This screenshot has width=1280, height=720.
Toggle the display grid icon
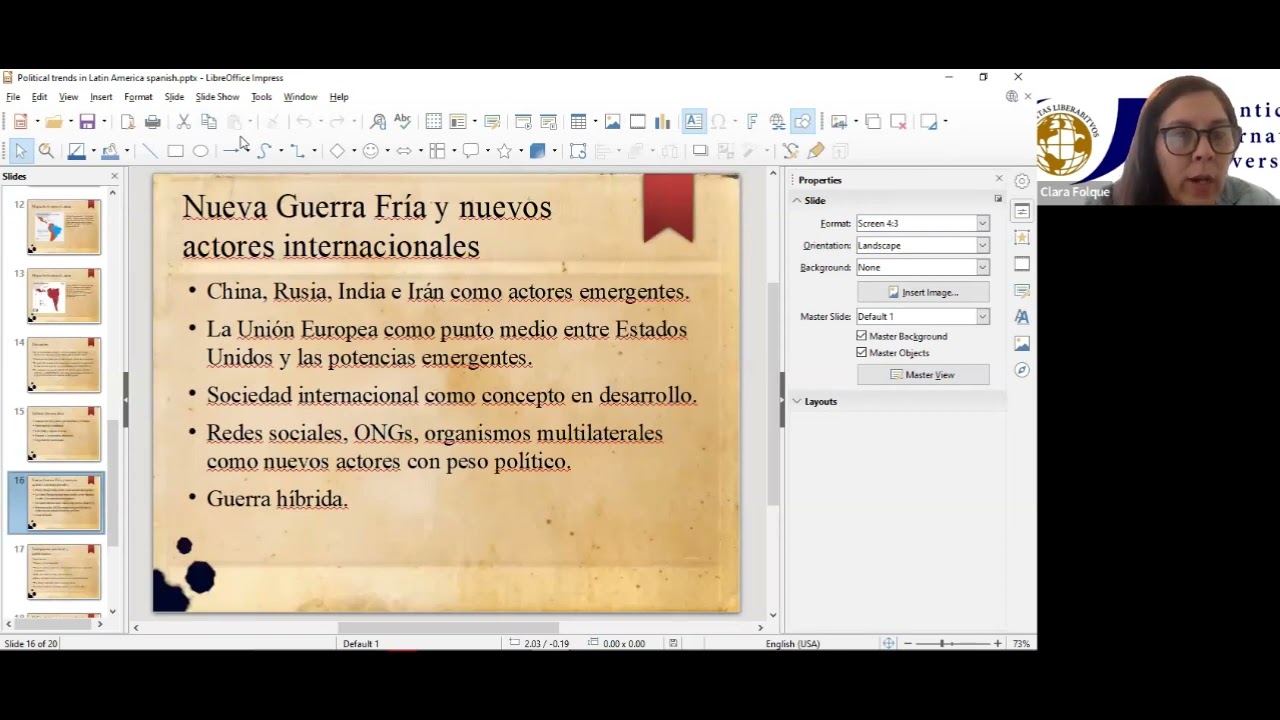tap(433, 122)
